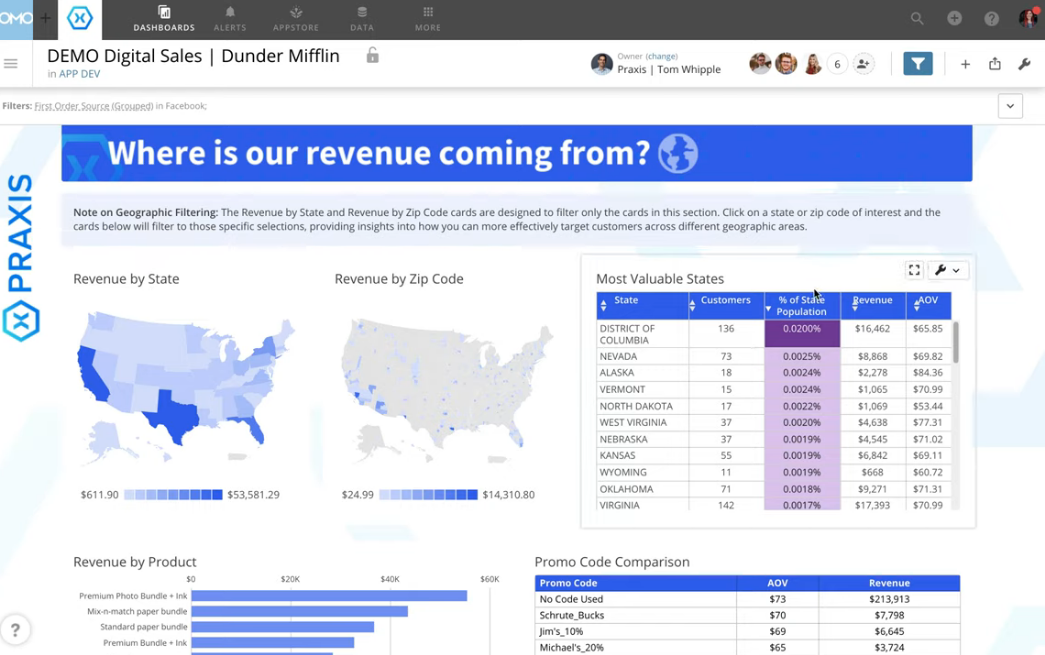The height and width of the screenshot is (655, 1045).
Task: Click the search magnifier icon
Action: pos(917,19)
